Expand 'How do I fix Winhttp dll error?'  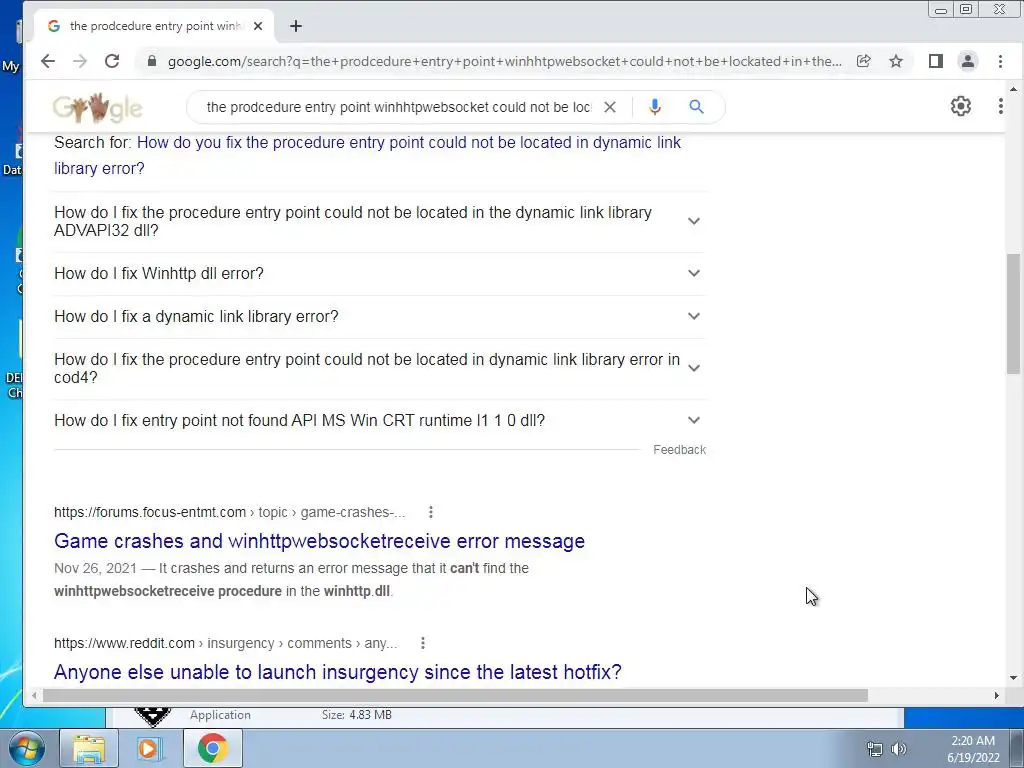[379, 273]
